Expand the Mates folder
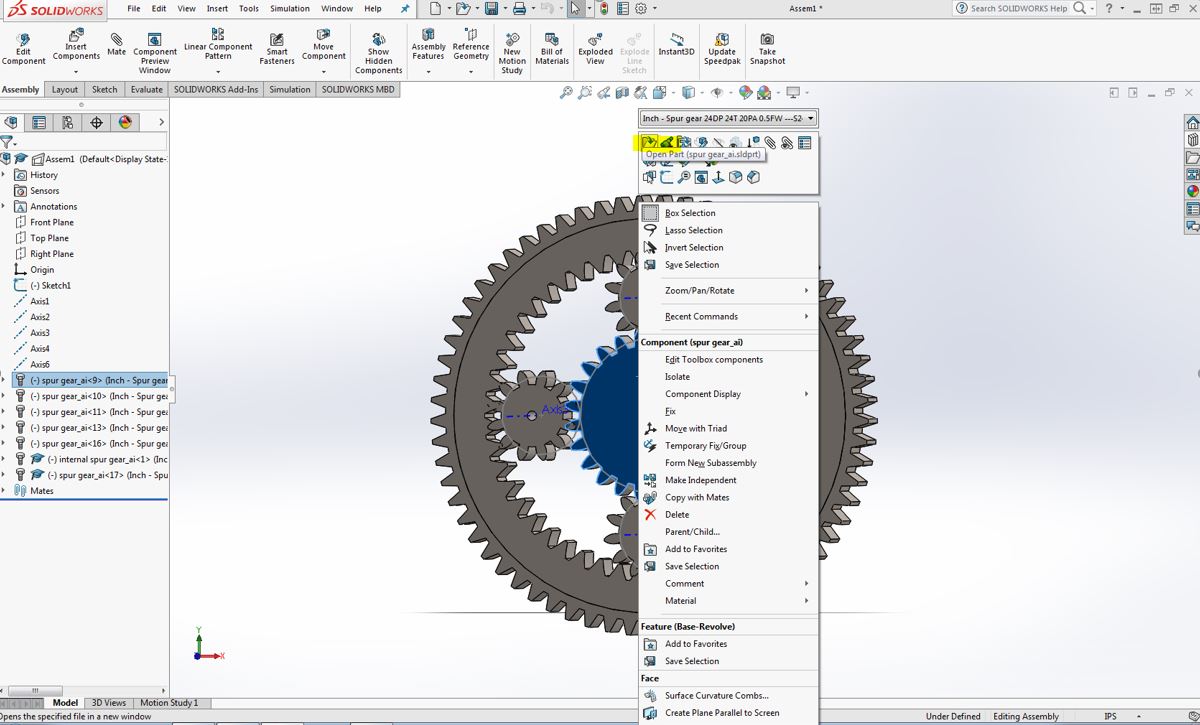 (4, 491)
